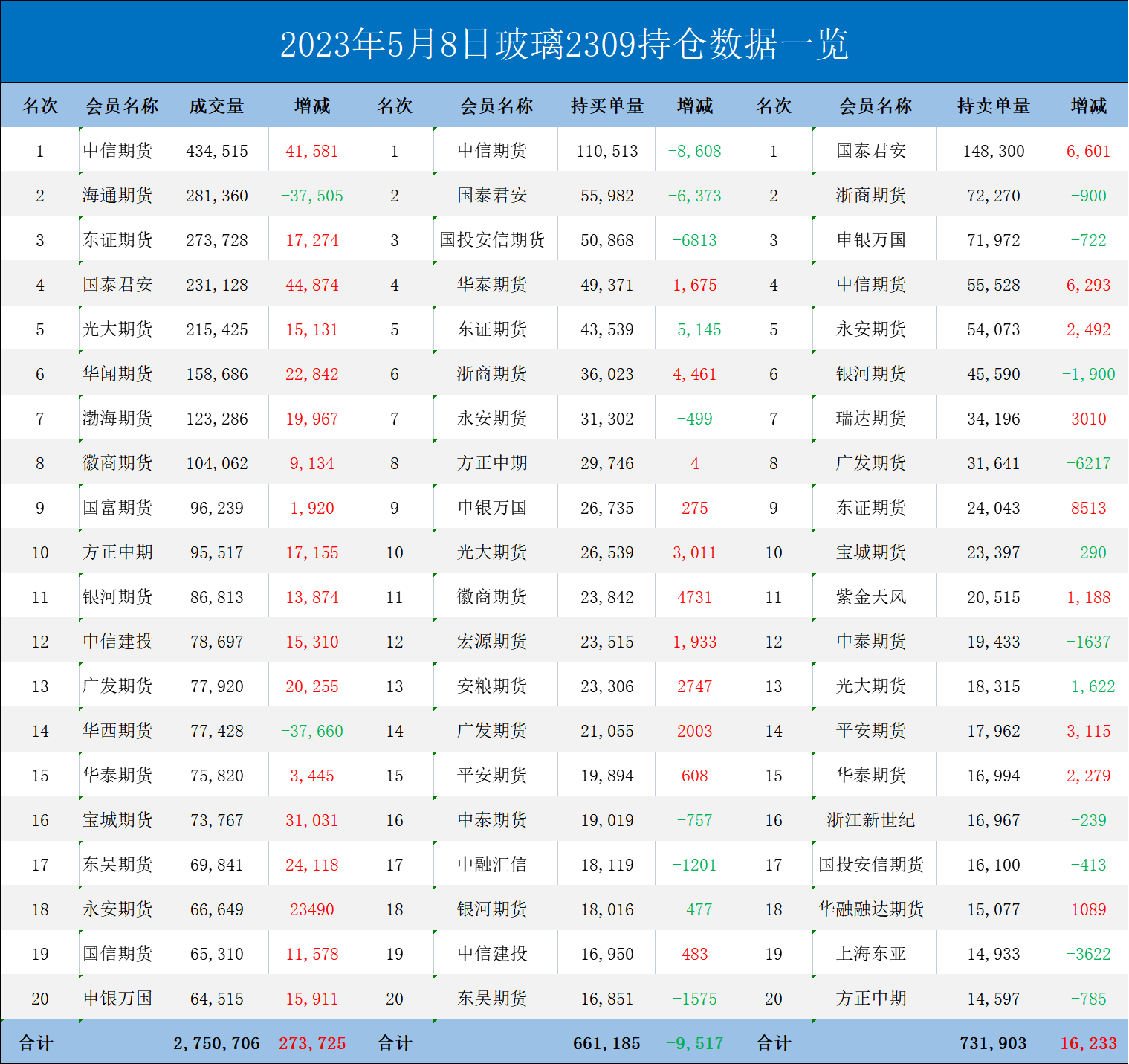Select volume total 2,750,706

[x=217, y=1043]
